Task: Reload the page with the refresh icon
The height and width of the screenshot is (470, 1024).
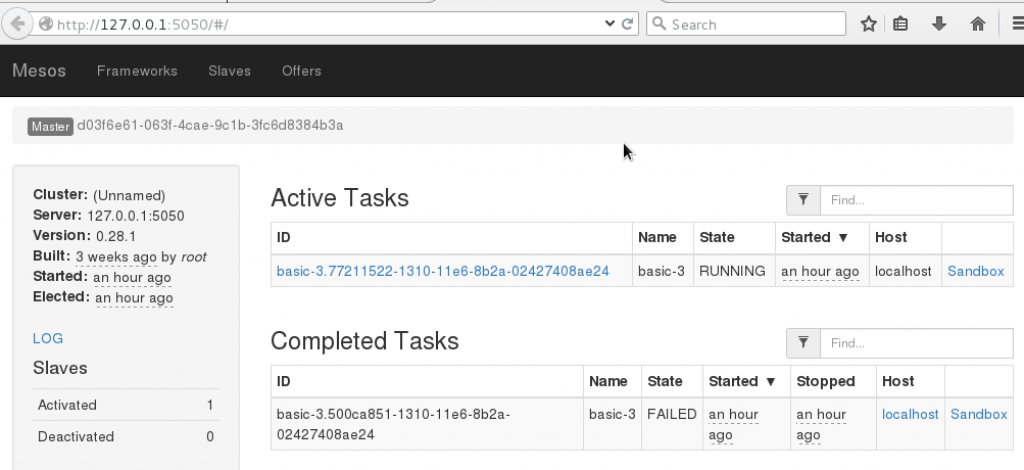Action: [x=628, y=23]
